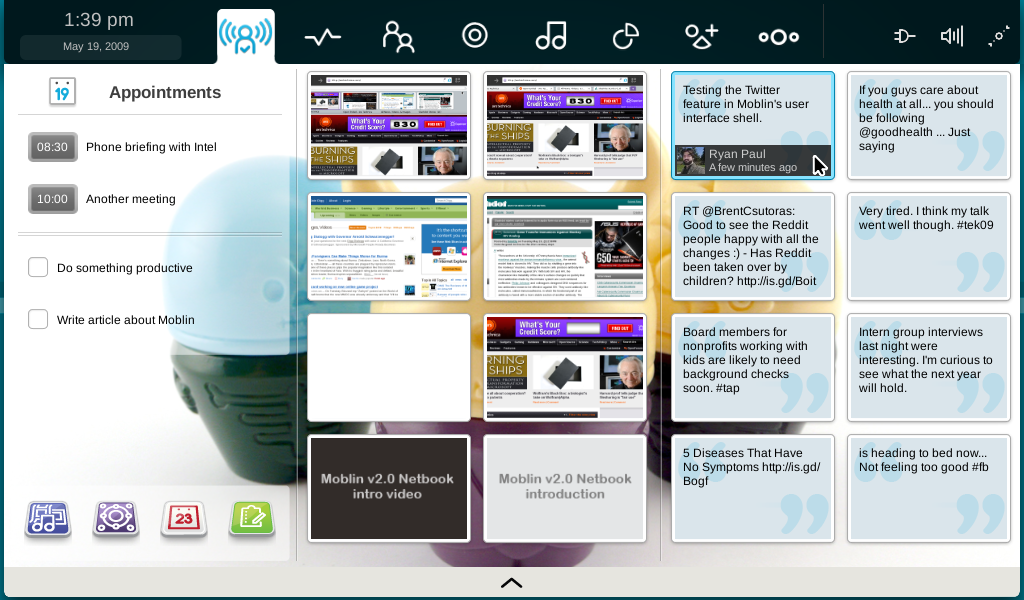Open the internet target icon
The image size is (1024, 600).
pyautogui.click(x=475, y=35)
